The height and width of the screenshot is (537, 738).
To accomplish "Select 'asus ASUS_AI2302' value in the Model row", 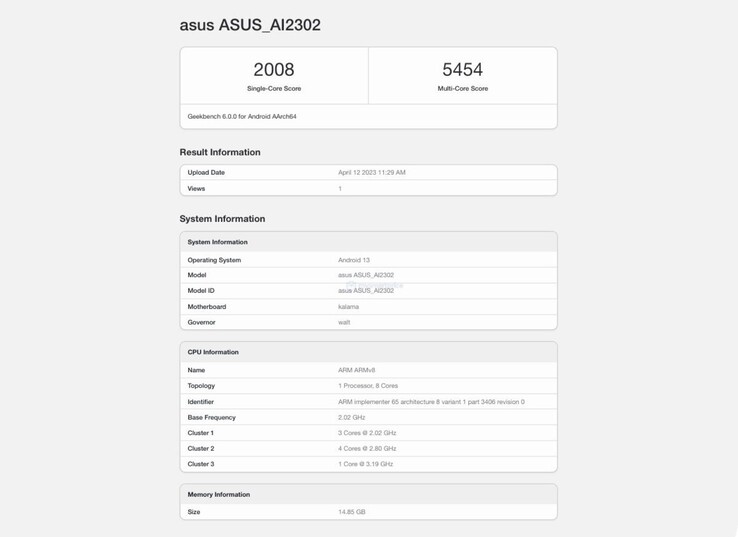I will (366, 275).
